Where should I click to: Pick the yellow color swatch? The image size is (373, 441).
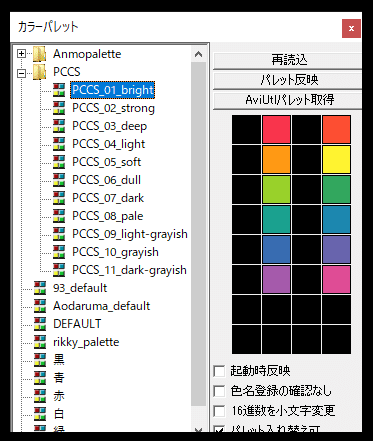[x=336, y=159]
